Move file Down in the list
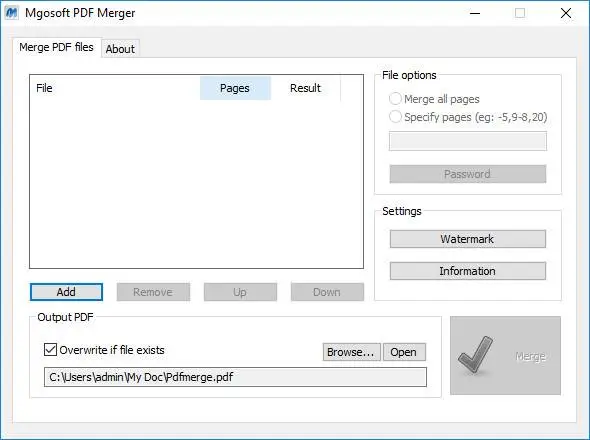Image resolution: width=590 pixels, height=440 pixels. pyautogui.click(x=327, y=292)
